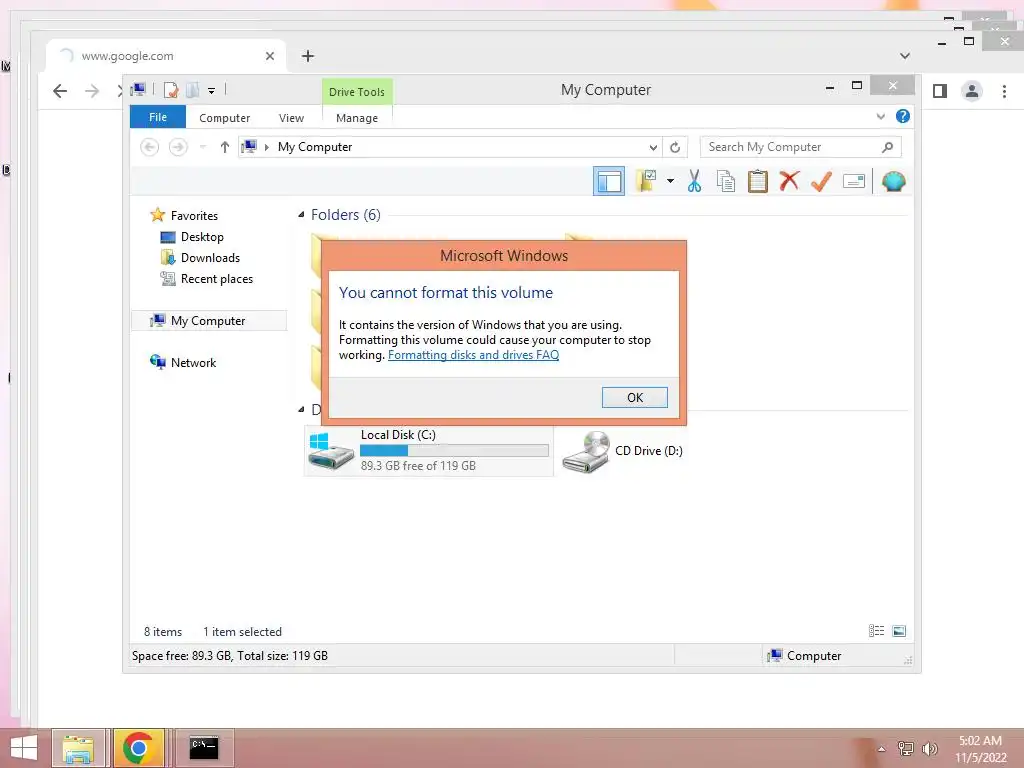
Task: Collapse the Devices and drives group
Action: tap(301, 409)
